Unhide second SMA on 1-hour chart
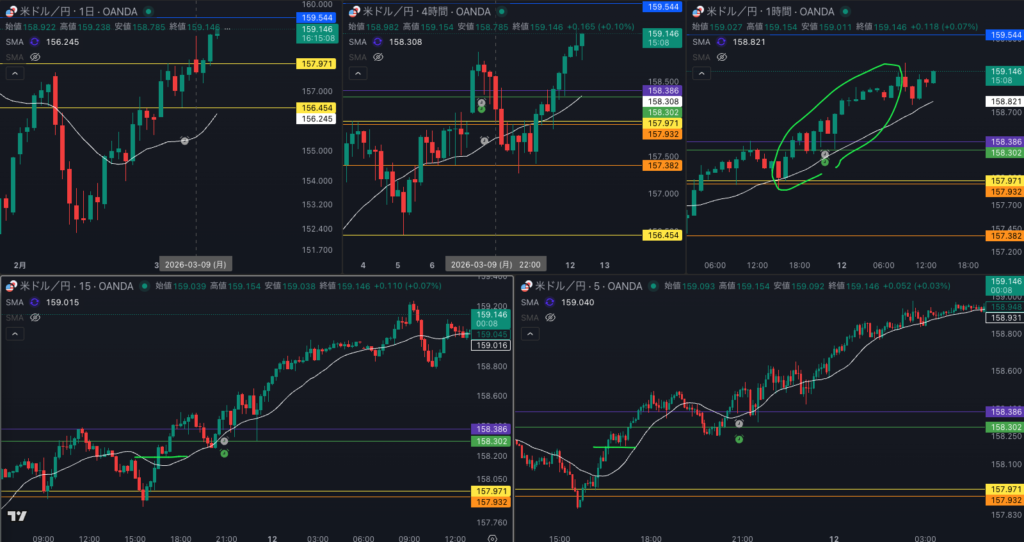1024x542 pixels. [x=722, y=58]
